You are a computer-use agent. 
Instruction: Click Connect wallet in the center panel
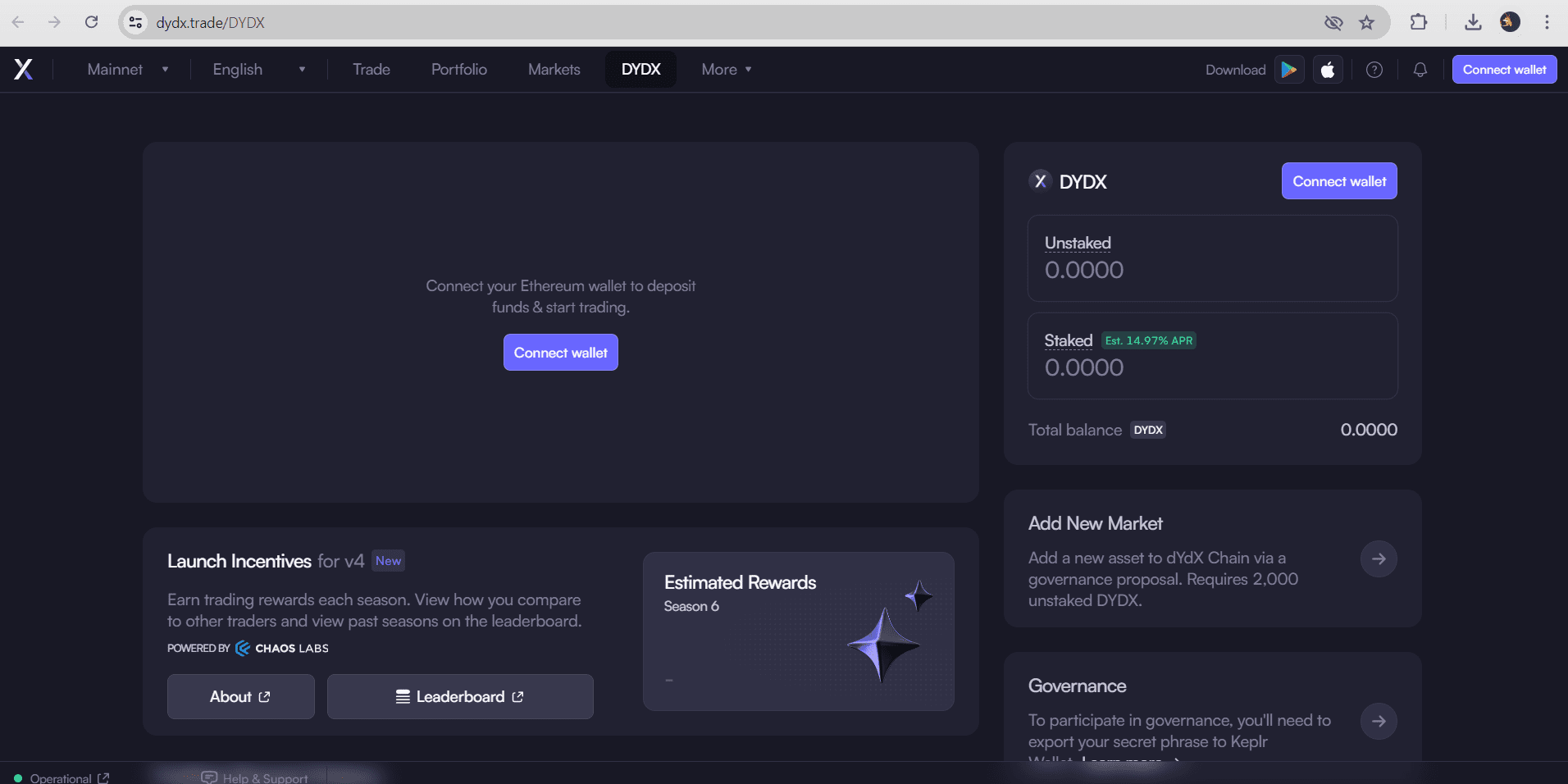pyautogui.click(x=561, y=353)
